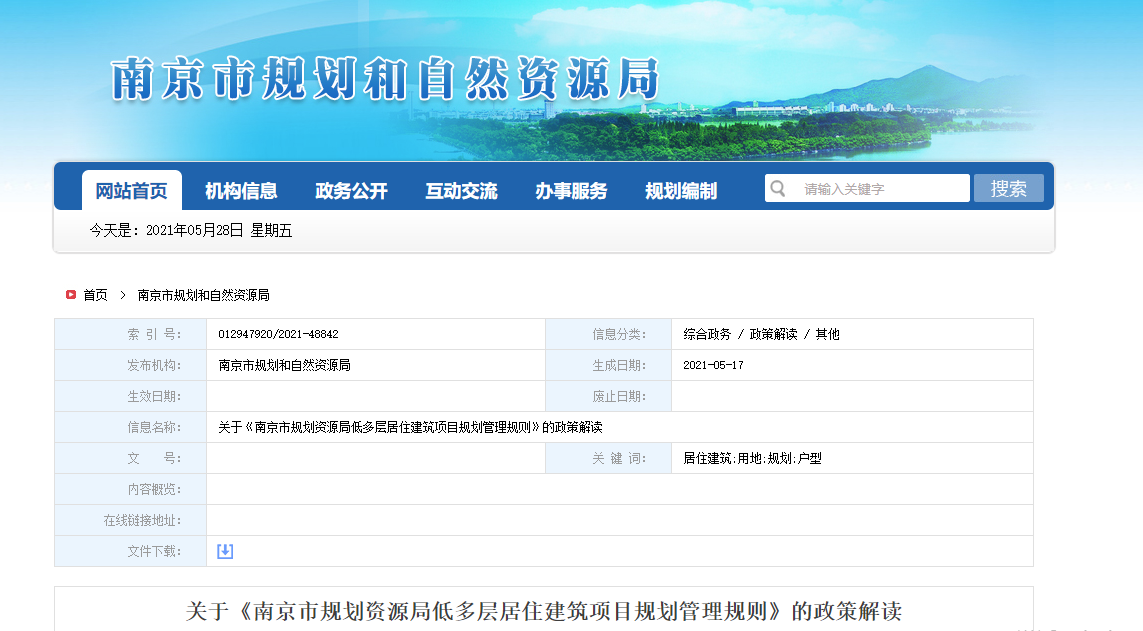Image resolution: width=1143 pixels, height=631 pixels.
Task: Select index number 012947920/2021-48842
Action: (278, 334)
